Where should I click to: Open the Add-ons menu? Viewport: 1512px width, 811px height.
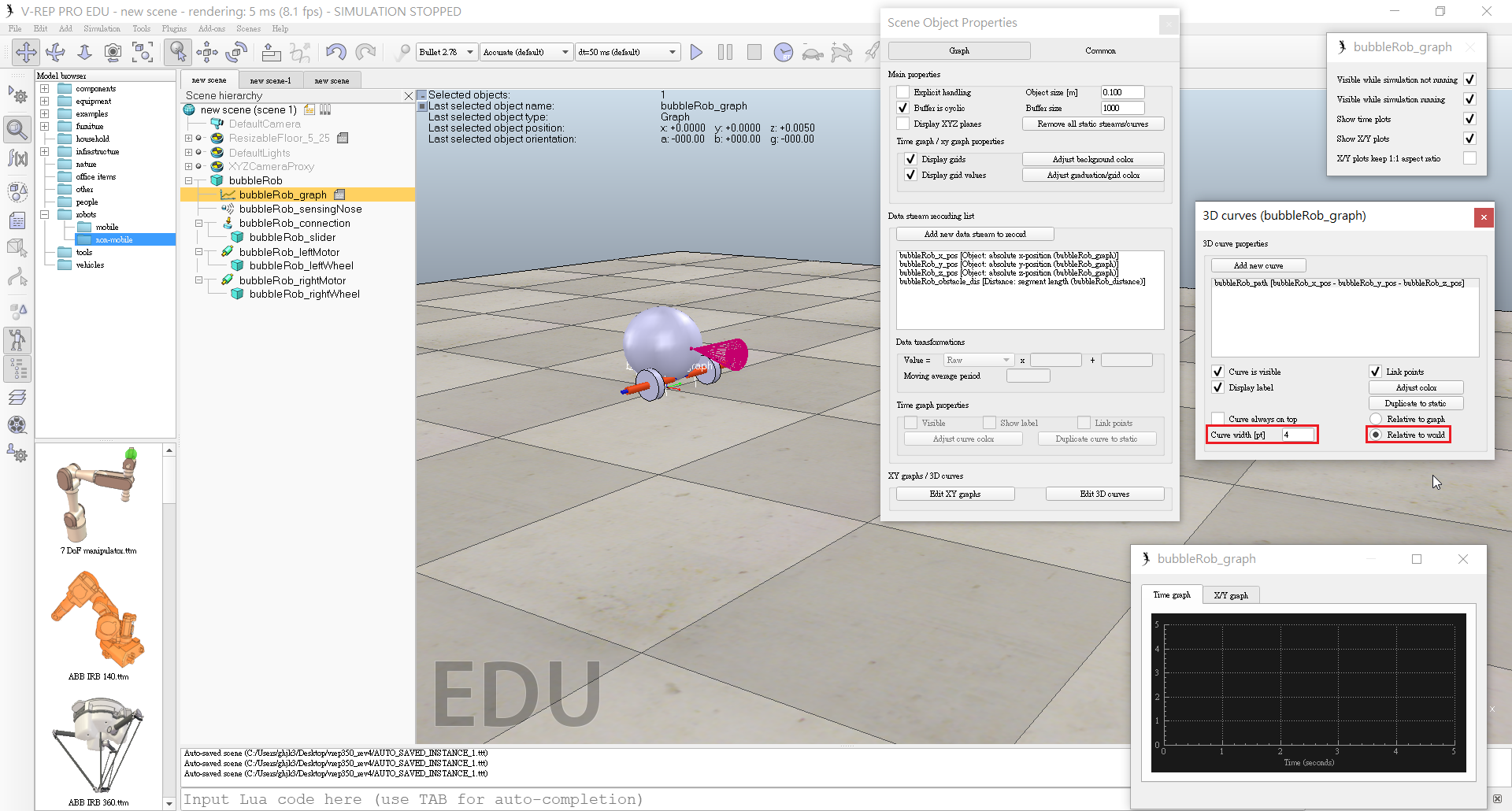[212, 28]
